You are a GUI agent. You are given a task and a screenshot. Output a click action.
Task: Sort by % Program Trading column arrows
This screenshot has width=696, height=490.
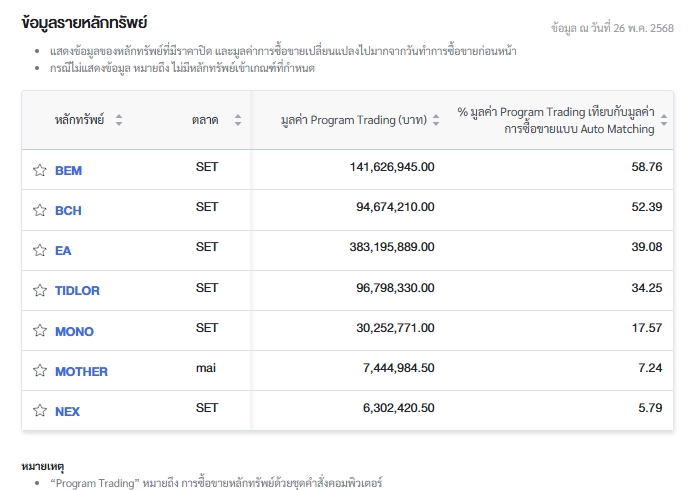click(664, 120)
